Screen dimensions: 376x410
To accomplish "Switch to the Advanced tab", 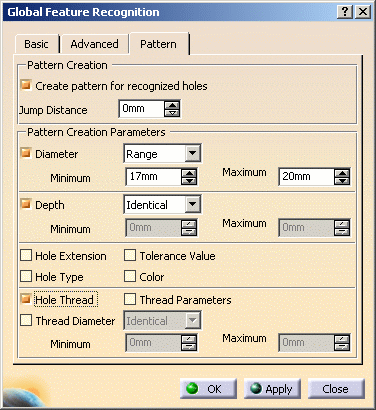I will click(95, 44).
